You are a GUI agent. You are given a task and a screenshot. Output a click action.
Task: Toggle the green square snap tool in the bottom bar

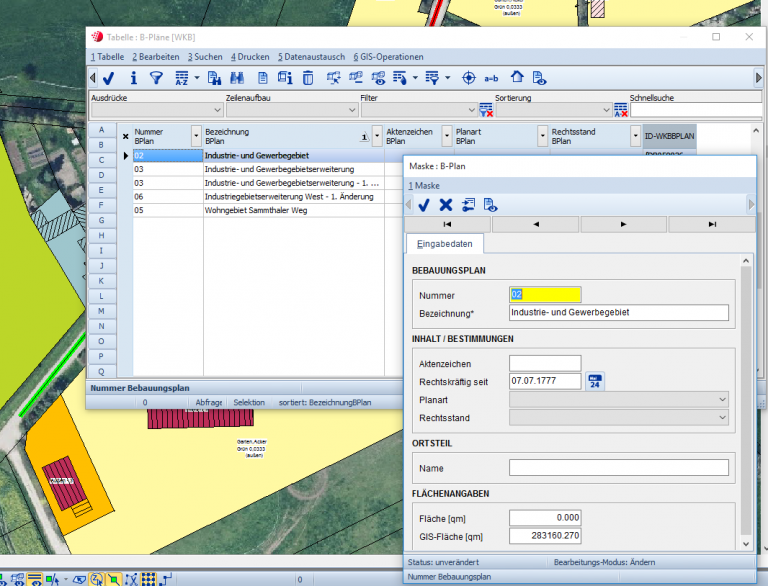[114, 580]
